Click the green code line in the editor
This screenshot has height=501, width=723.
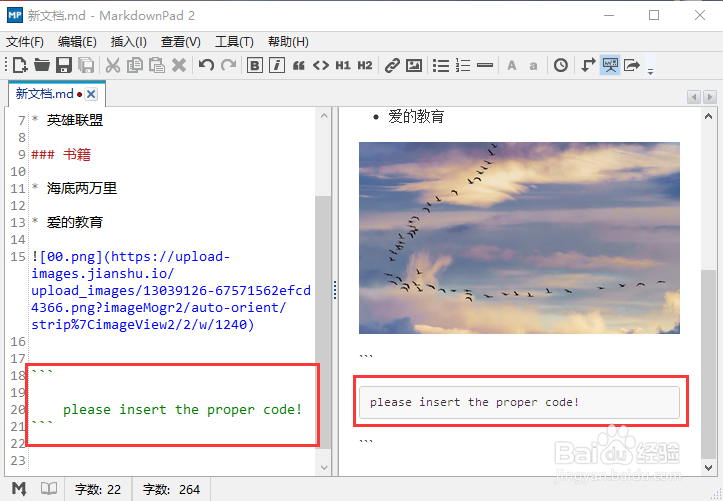point(183,409)
